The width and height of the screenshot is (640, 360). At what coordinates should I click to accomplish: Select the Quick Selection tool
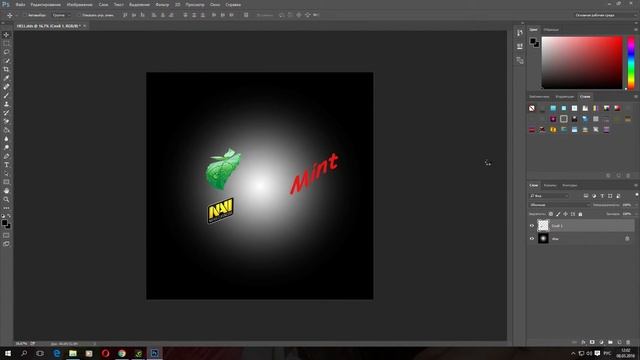(6, 61)
